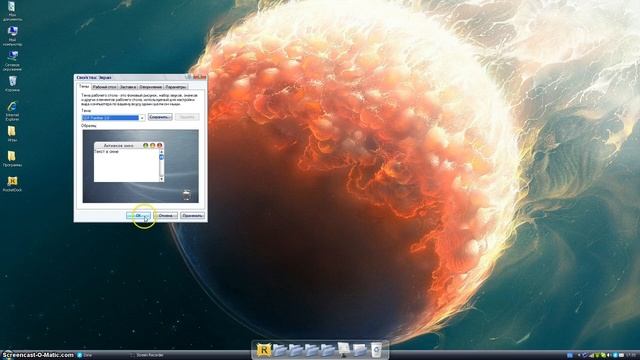The height and width of the screenshot is (360, 640).
Task: Switch to the Темы tab
Action: tap(83, 87)
